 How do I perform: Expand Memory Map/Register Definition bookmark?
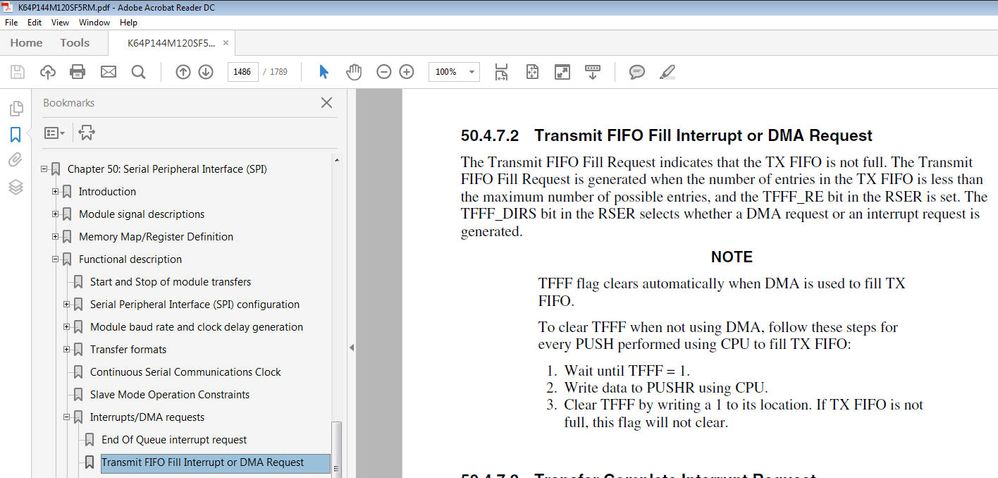click(x=55, y=237)
